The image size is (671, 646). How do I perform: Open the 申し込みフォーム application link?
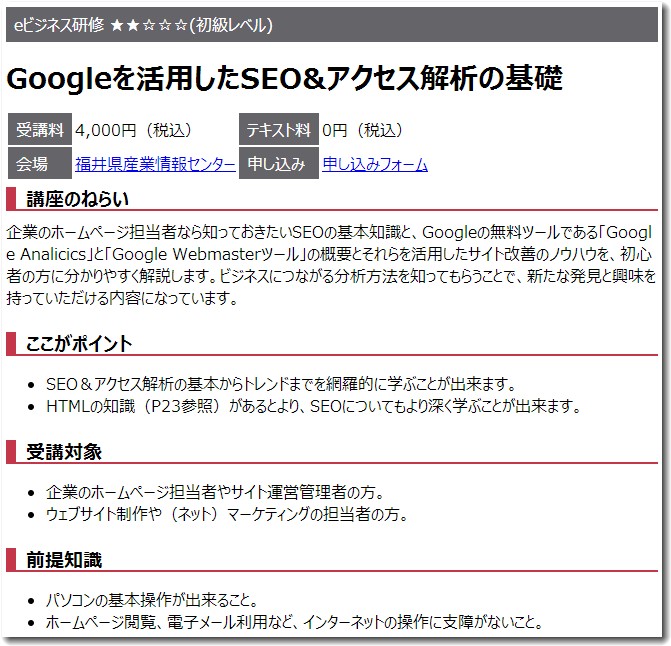click(375, 164)
